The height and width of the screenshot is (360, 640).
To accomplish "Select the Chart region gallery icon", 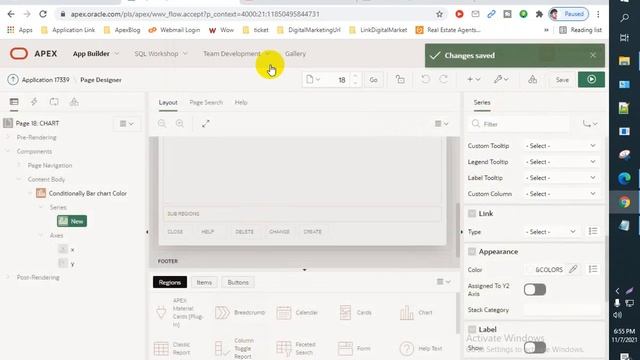I will [407, 313].
